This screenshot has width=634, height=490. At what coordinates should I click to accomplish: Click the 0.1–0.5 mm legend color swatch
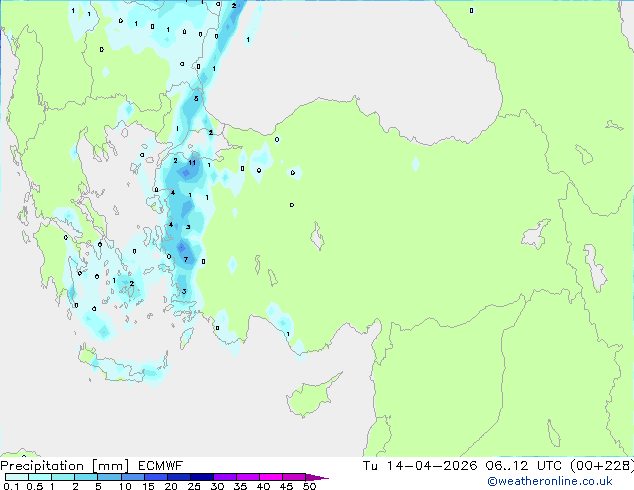[x=17, y=477]
